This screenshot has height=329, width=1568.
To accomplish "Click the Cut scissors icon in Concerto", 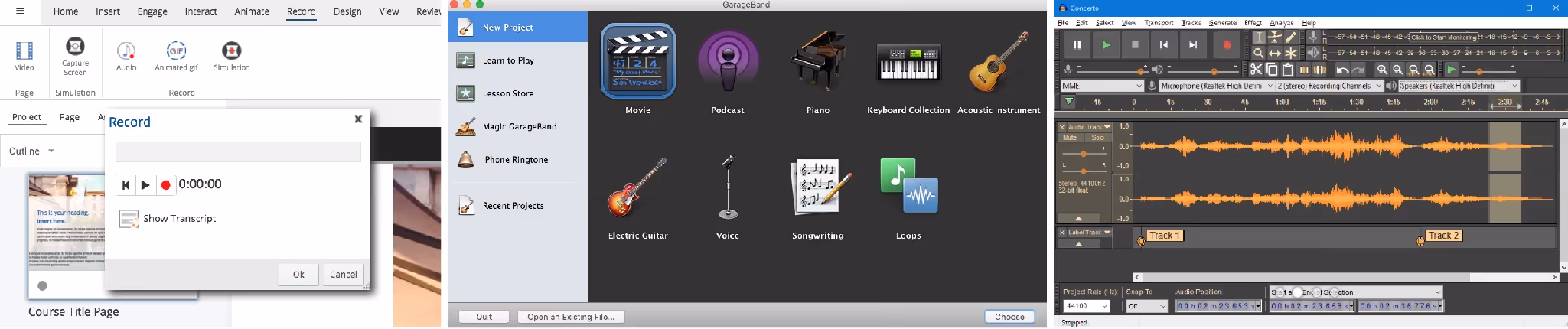I will [x=1256, y=70].
